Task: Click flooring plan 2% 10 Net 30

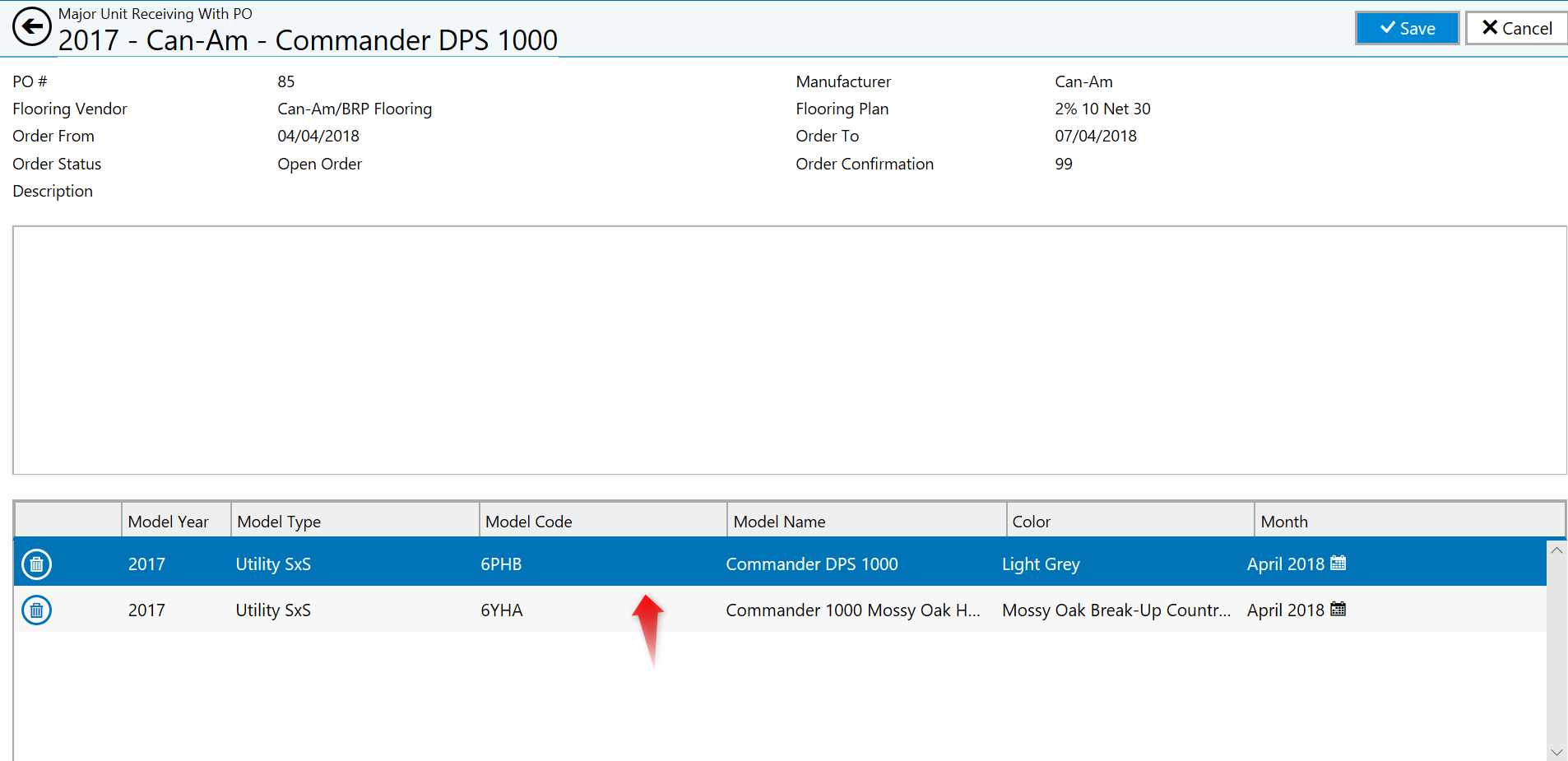Action: 1102,109
